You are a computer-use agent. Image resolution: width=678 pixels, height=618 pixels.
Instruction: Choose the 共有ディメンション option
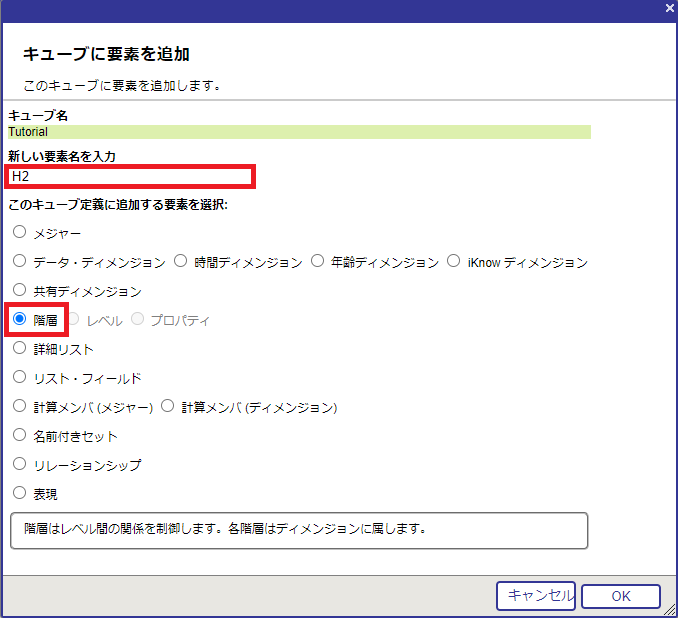20,291
